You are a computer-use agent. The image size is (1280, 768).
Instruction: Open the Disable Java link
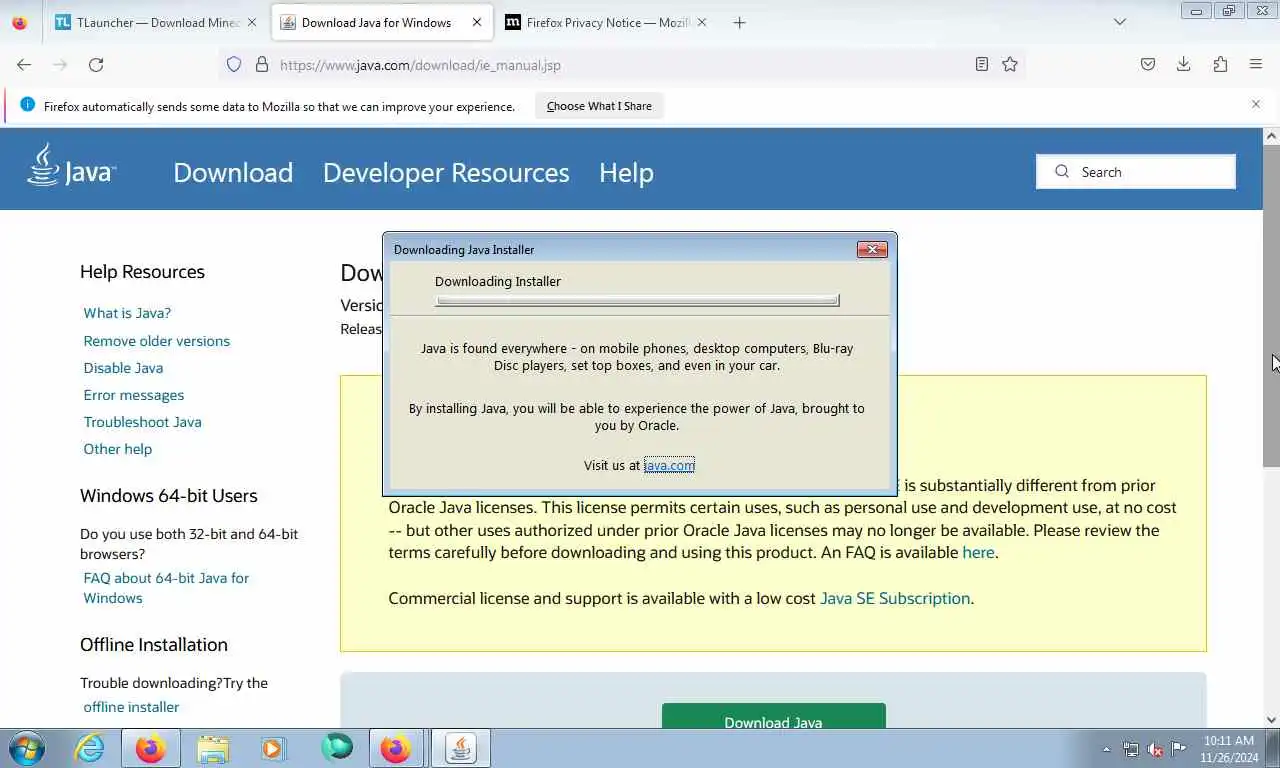coord(123,368)
